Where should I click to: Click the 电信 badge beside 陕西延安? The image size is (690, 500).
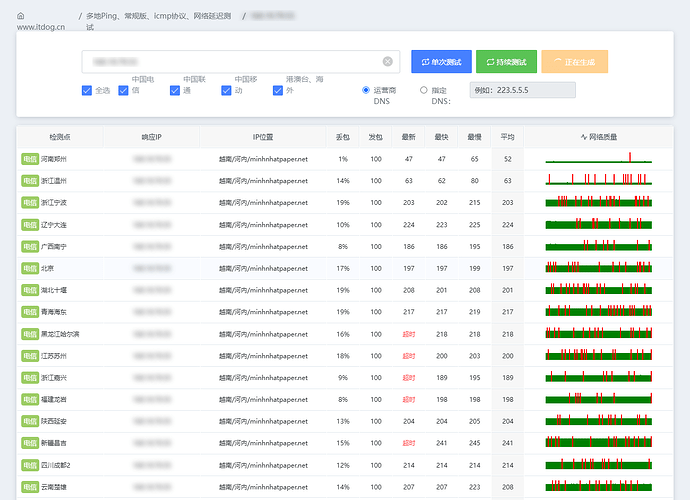30,421
